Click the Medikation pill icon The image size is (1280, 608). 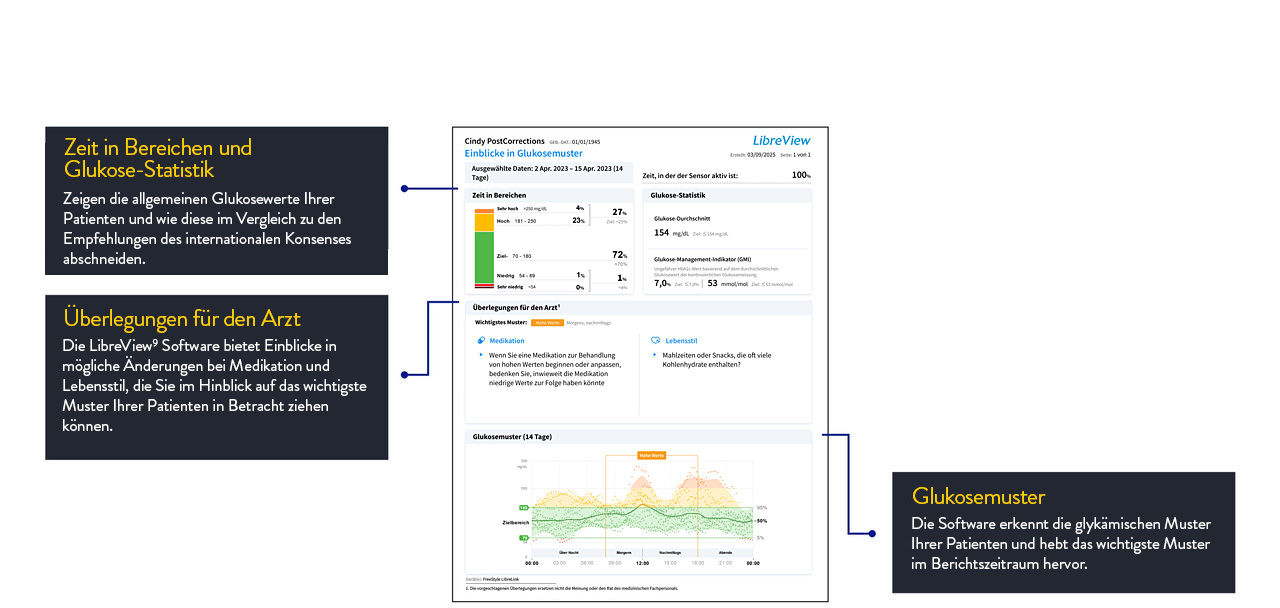pos(480,341)
